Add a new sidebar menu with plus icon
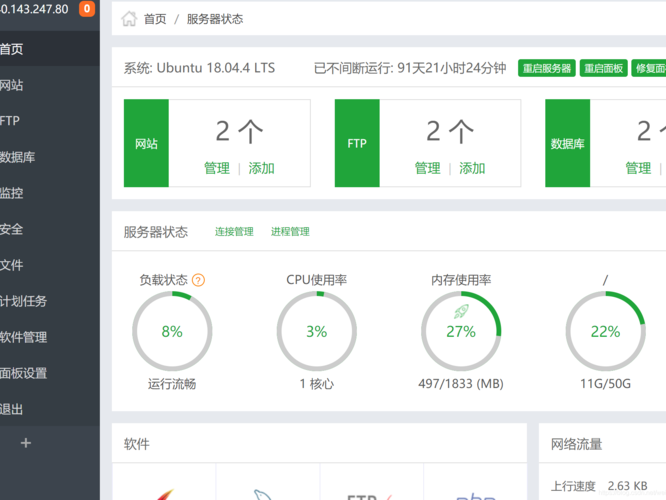The image size is (666, 500). (26, 443)
